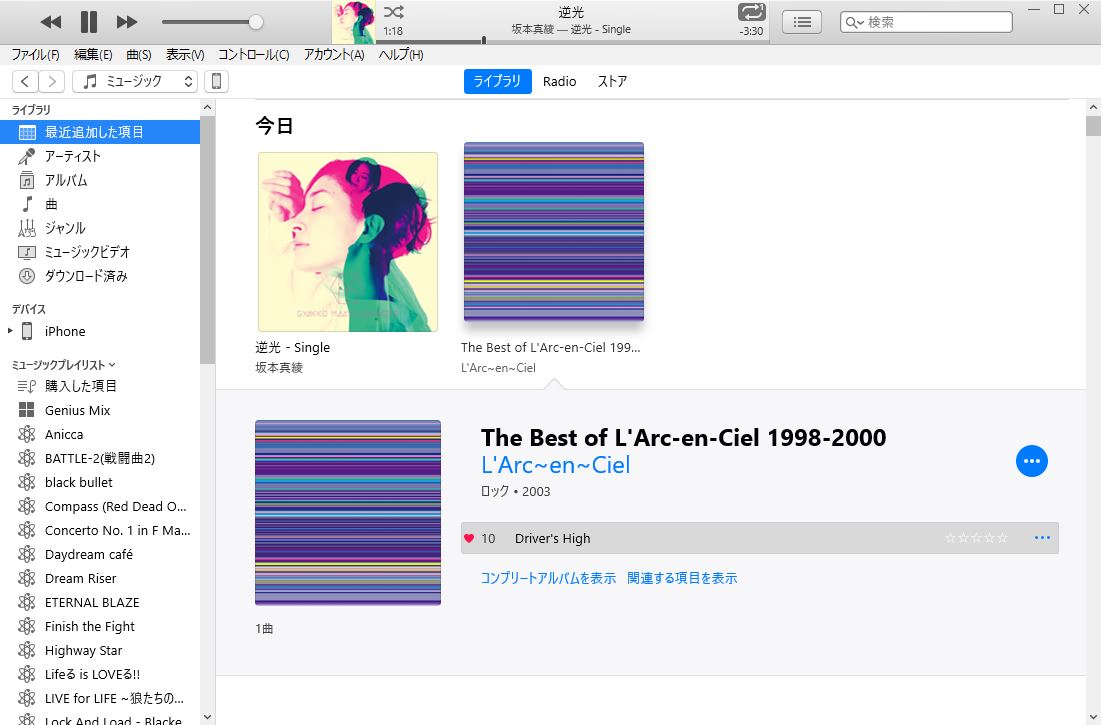Pause the currently playing song
Screen dimensions: 1101x725
point(89,22)
